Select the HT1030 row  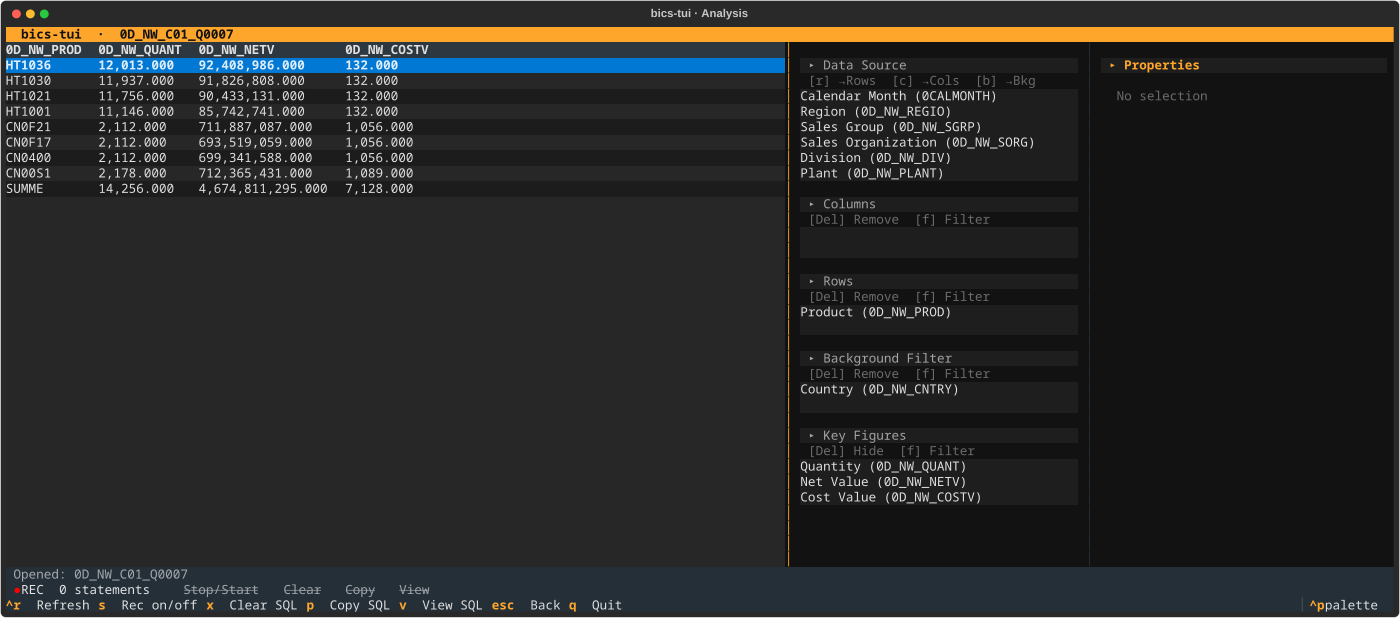394,81
